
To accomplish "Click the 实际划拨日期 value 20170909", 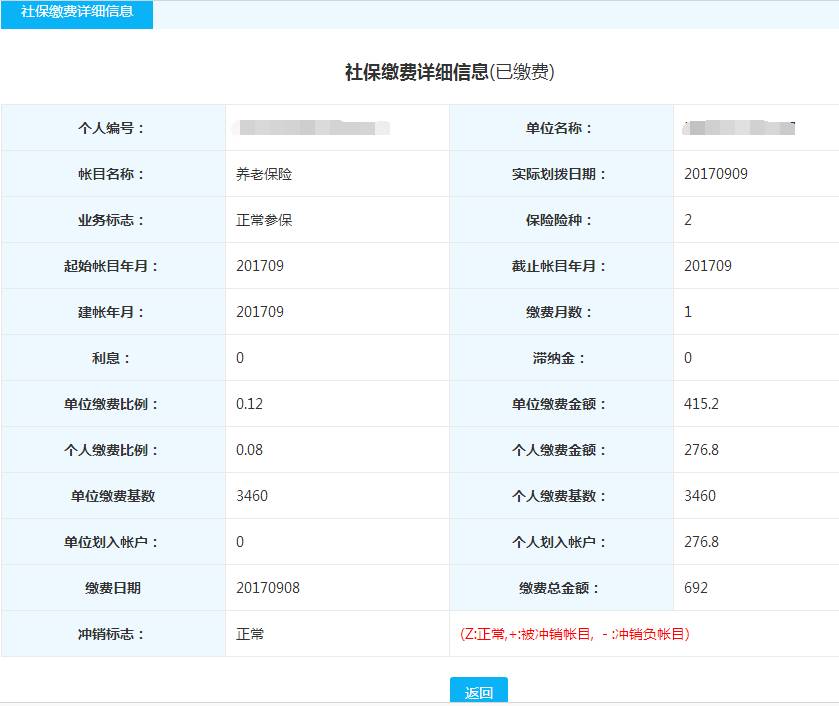I will [x=716, y=174].
